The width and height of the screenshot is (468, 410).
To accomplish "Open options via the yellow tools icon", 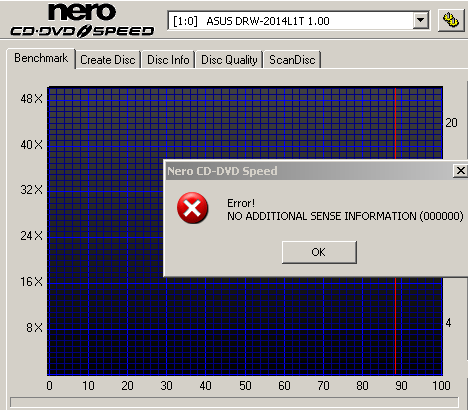I will point(451,20).
